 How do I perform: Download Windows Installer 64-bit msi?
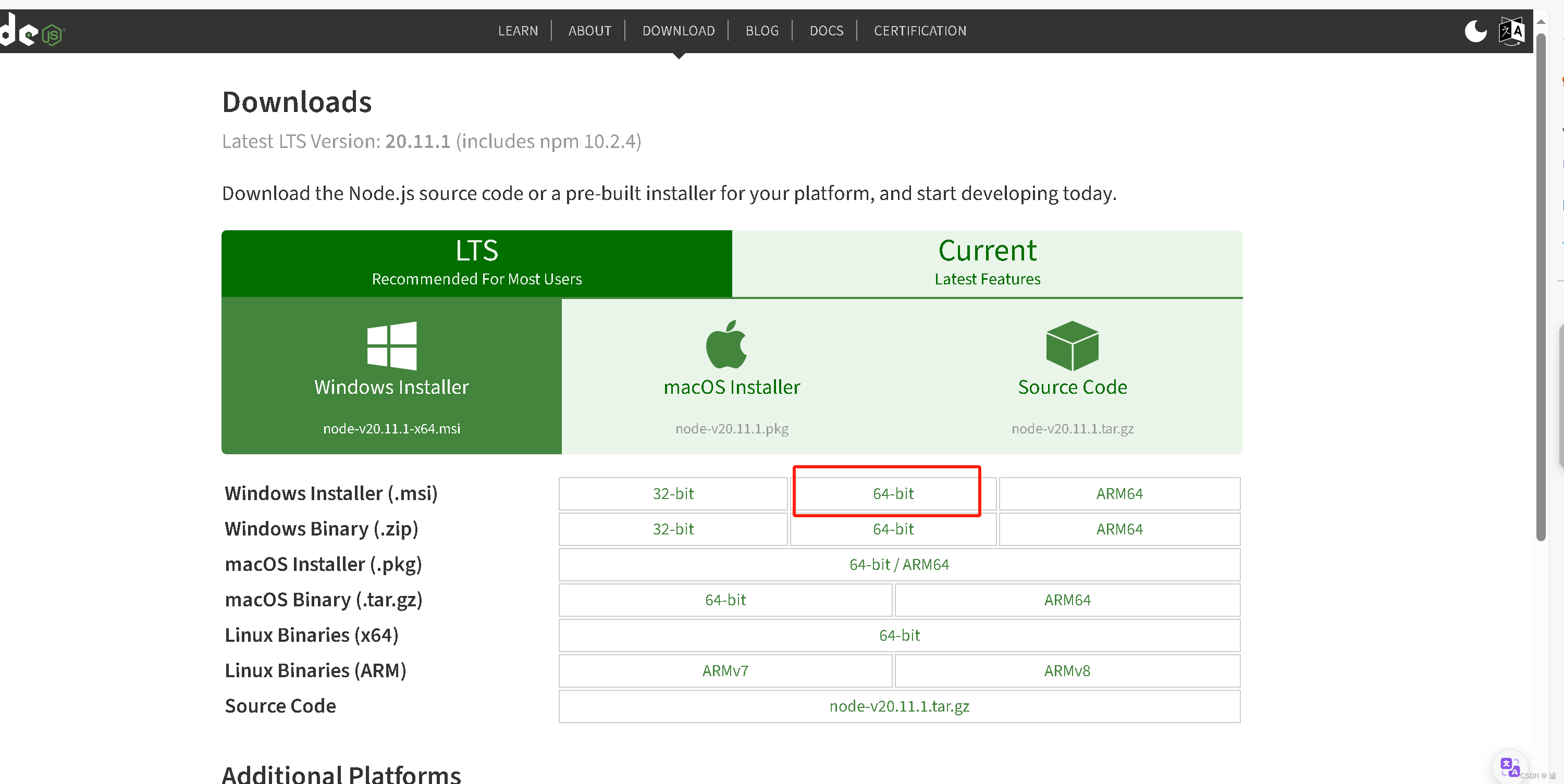click(x=893, y=494)
